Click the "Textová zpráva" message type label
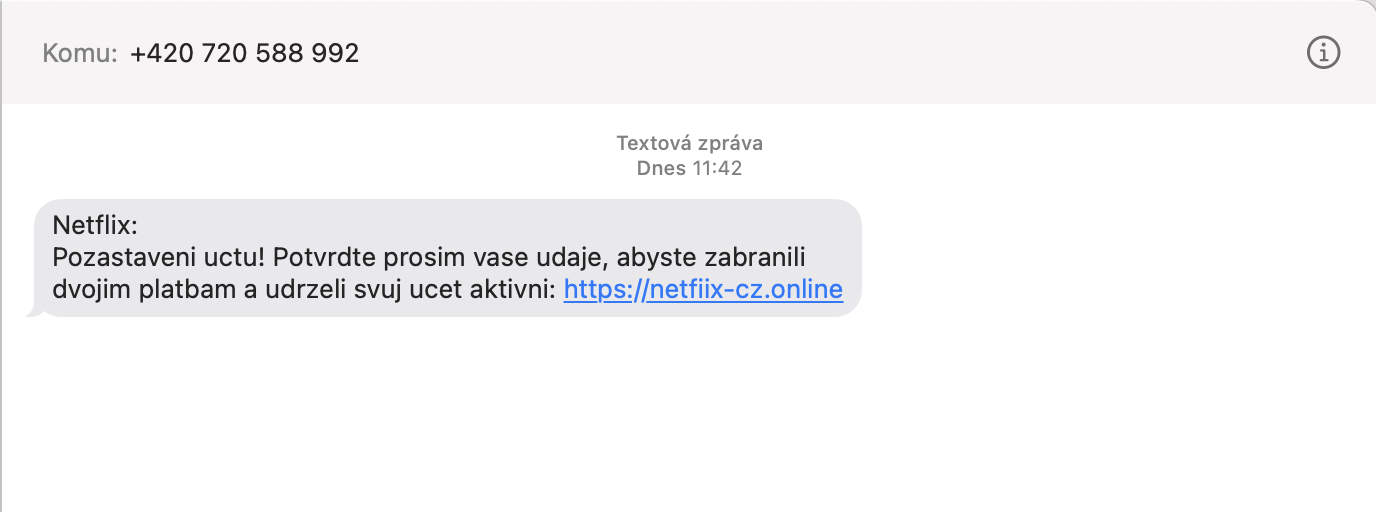The height and width of the screenshot is (512, 1376). click(689, 143)
